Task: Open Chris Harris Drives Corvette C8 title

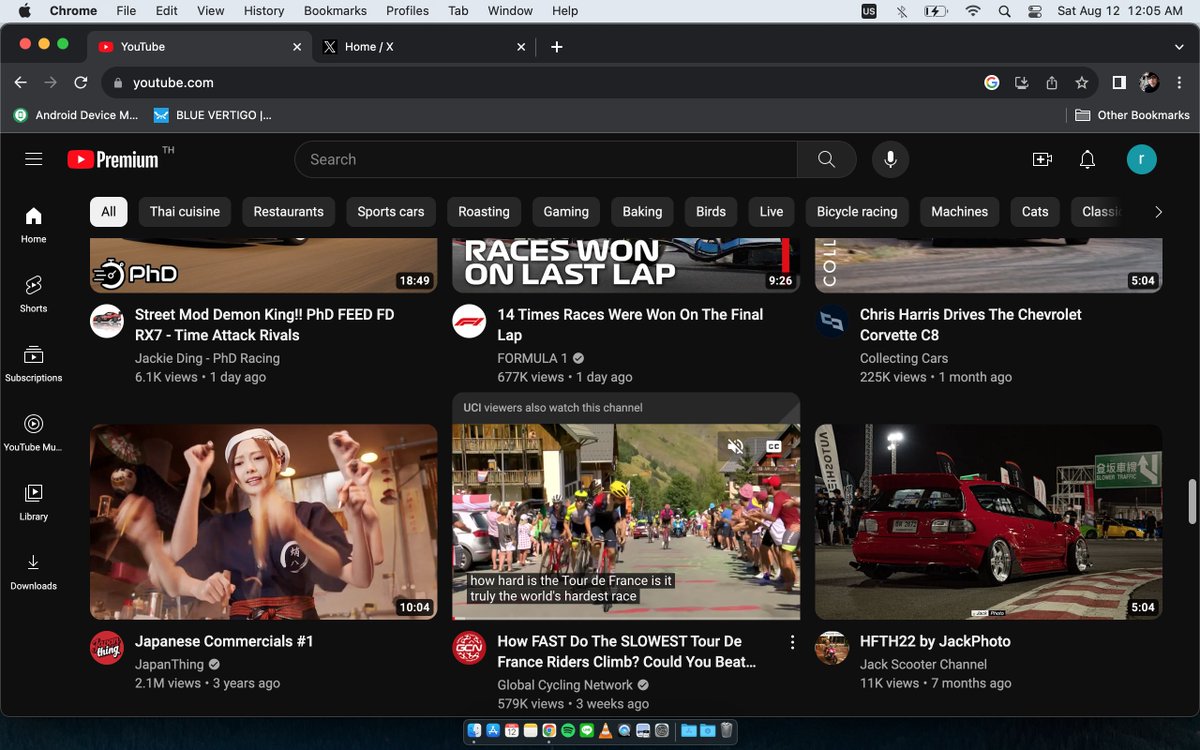Action: click(971, 325)
